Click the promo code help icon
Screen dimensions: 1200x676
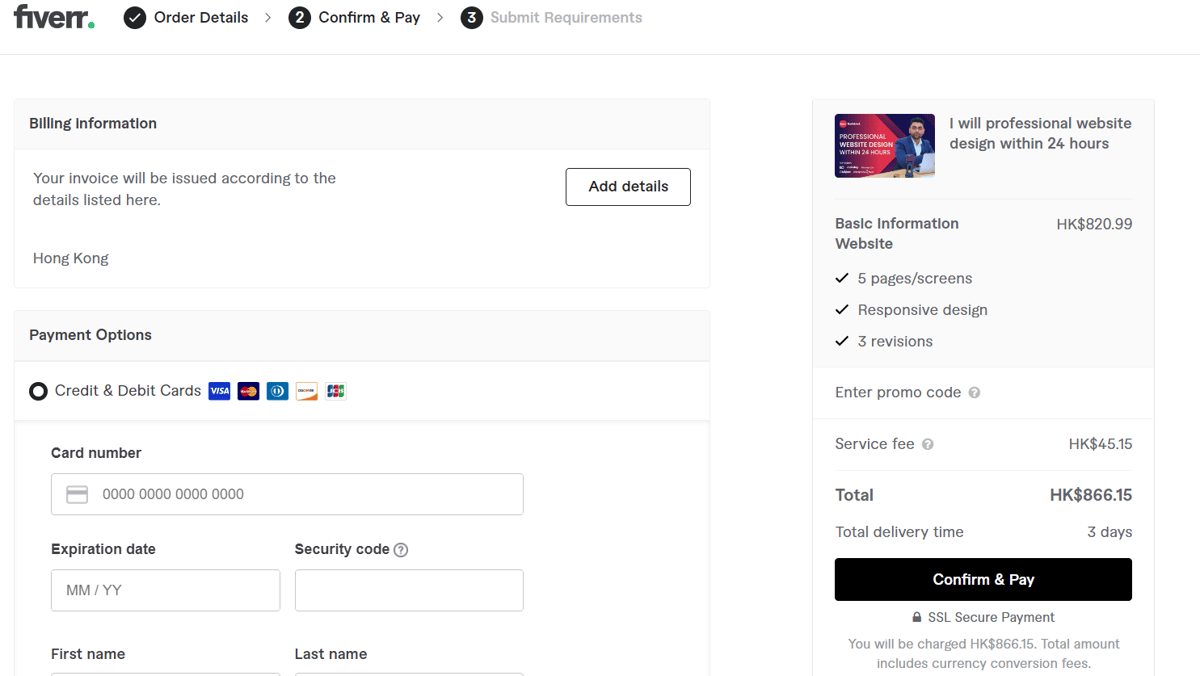(x=974, y=393)
